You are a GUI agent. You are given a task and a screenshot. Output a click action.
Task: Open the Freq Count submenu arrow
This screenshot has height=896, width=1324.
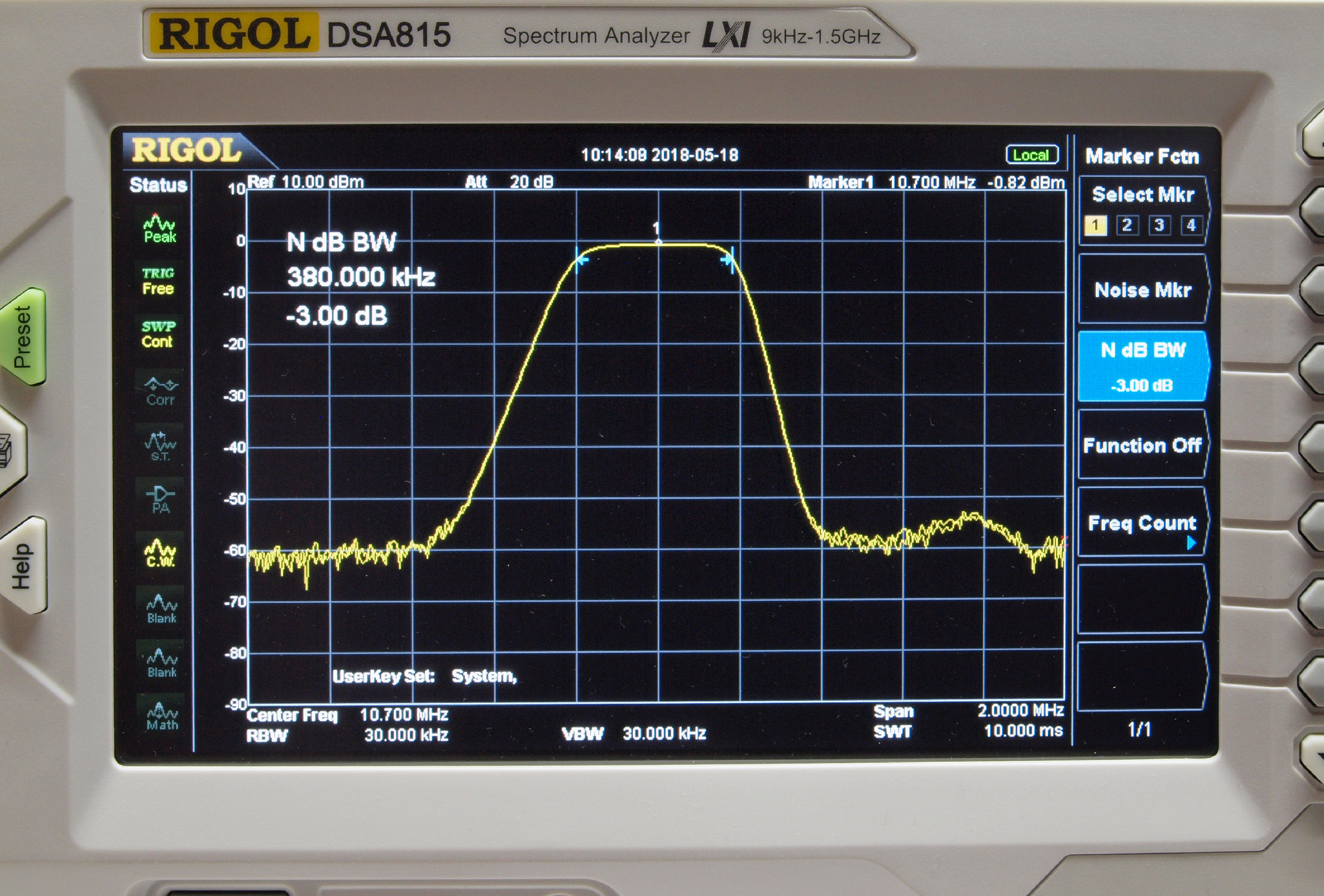1192,543
